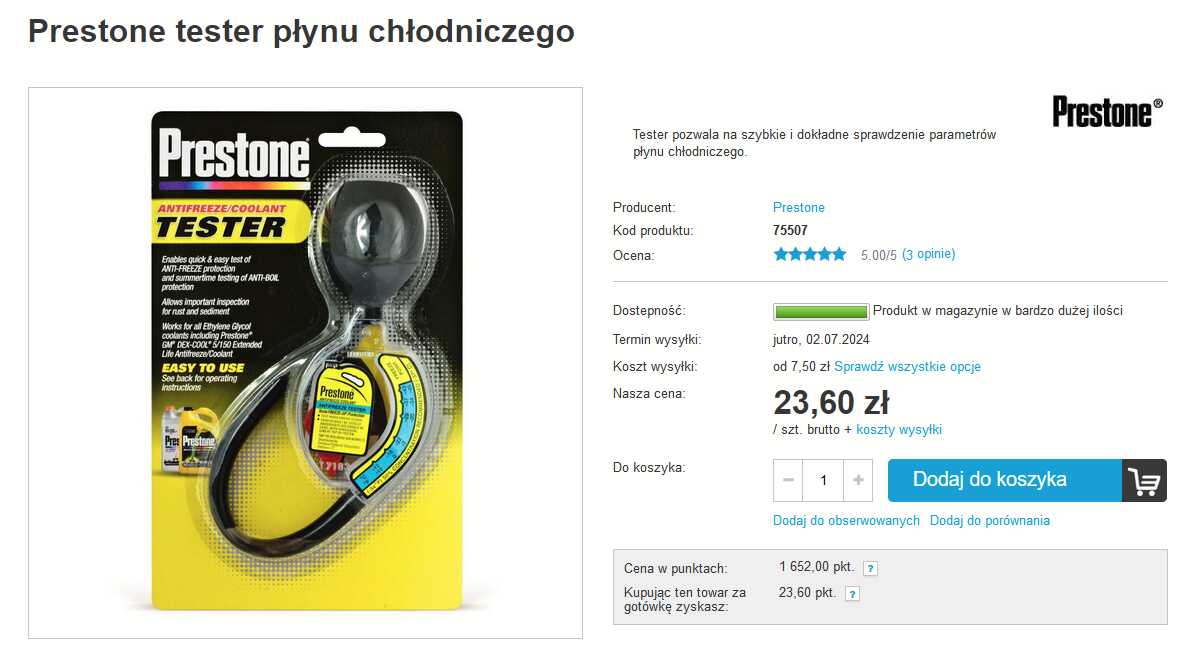Click the minus quantity icon
Image resolution: width=1199 pixels, height=657 pixels.
[788, 480]
